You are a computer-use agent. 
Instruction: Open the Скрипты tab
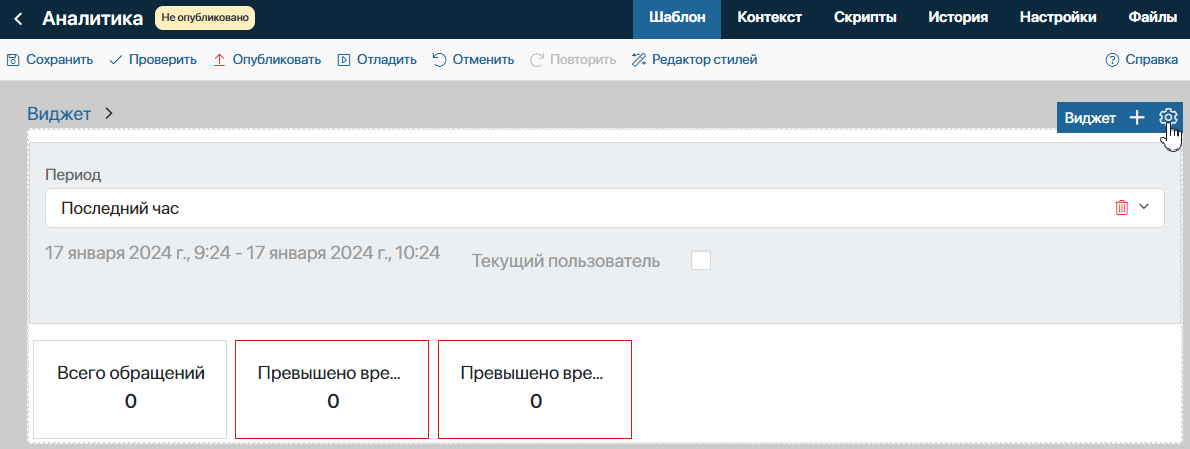(864, 19)
